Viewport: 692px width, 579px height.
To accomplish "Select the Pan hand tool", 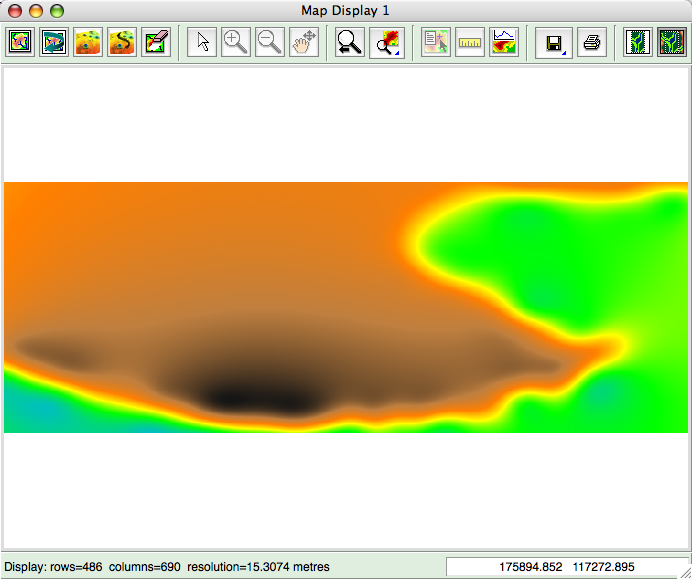I will [304, 42].
